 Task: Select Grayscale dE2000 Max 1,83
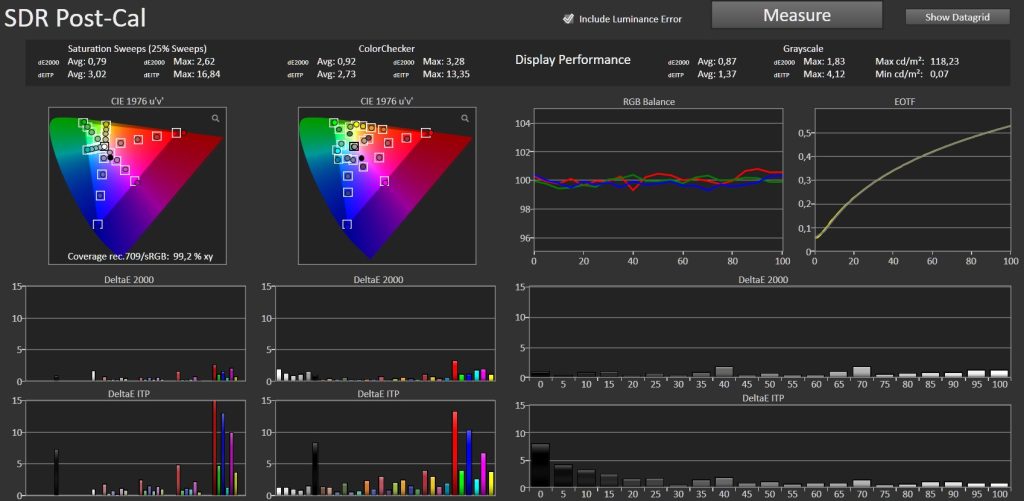point(824,61)
